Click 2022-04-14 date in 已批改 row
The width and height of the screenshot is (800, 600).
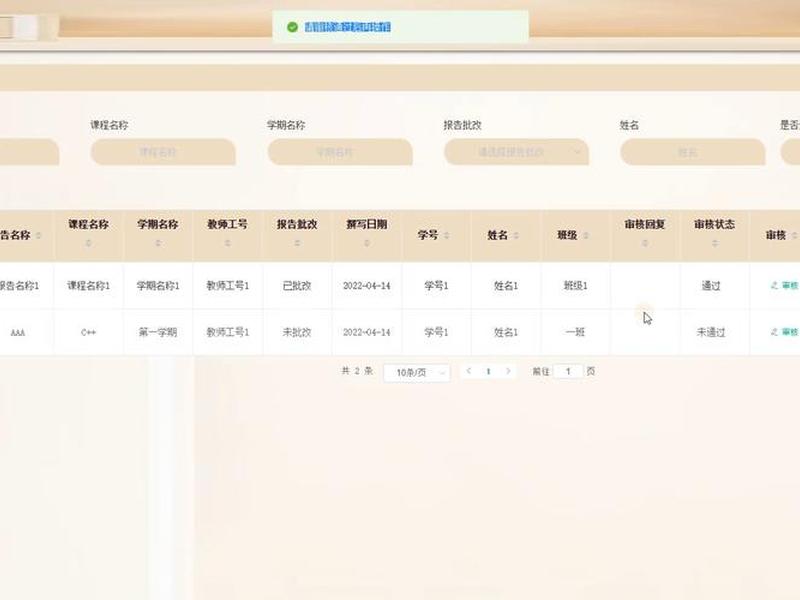[367, 286]
